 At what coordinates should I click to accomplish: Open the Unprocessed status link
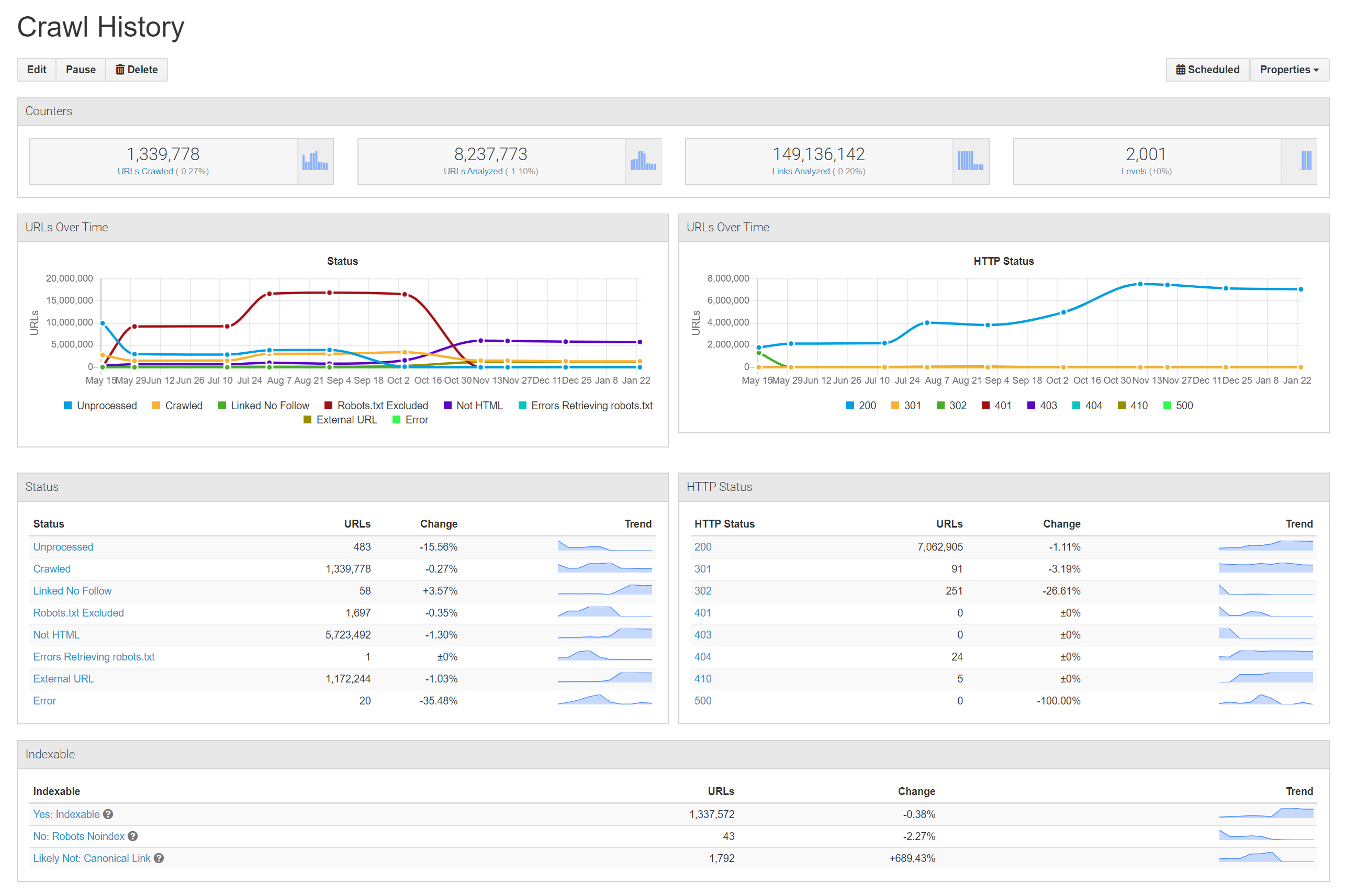[x=63, y=547]
